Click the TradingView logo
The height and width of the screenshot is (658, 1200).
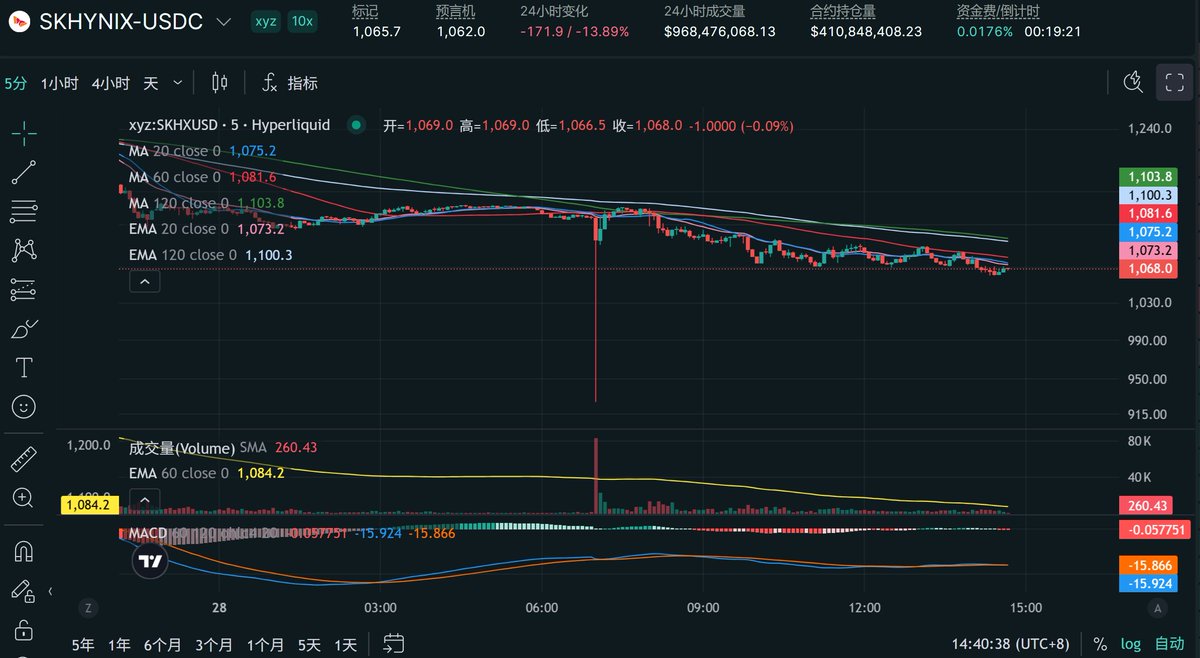[150, 562]
